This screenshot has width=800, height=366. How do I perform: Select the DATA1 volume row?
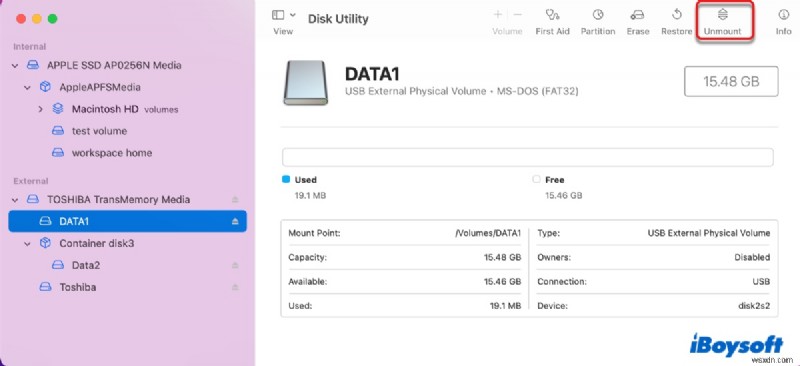click(127, 221)
